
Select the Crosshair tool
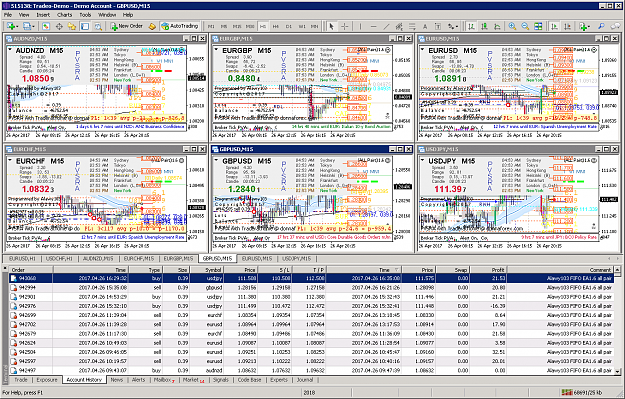tap(345, 26)
